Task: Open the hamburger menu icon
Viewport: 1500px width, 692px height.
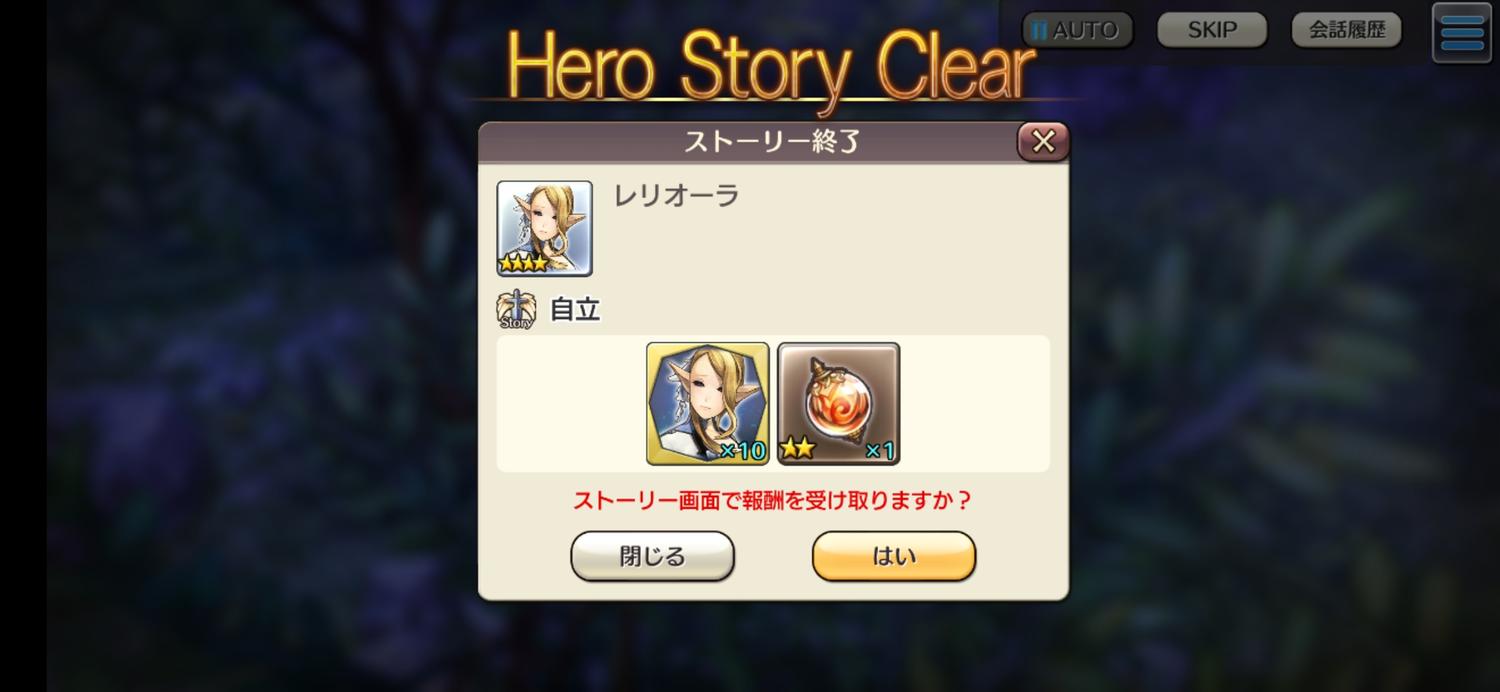Action: pyautogui.click(x=1461, y=33)
